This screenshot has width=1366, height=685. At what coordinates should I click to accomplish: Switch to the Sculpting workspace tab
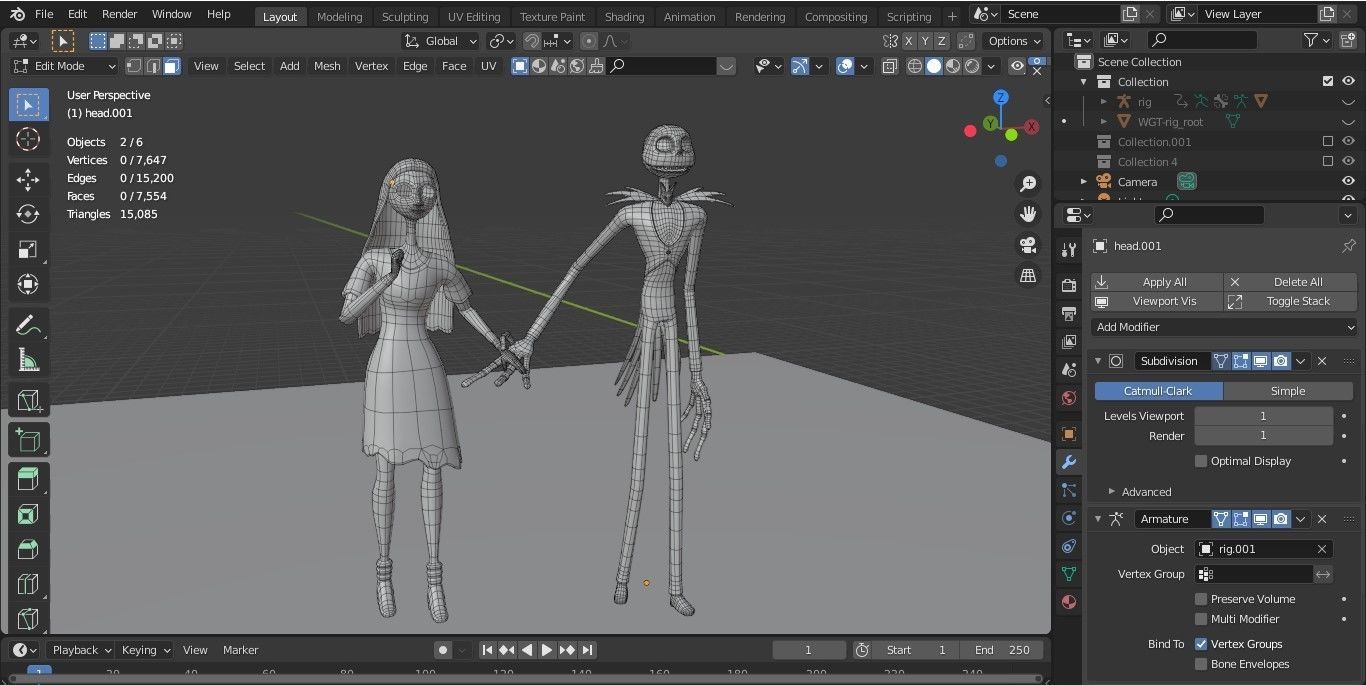coord(405,16)
